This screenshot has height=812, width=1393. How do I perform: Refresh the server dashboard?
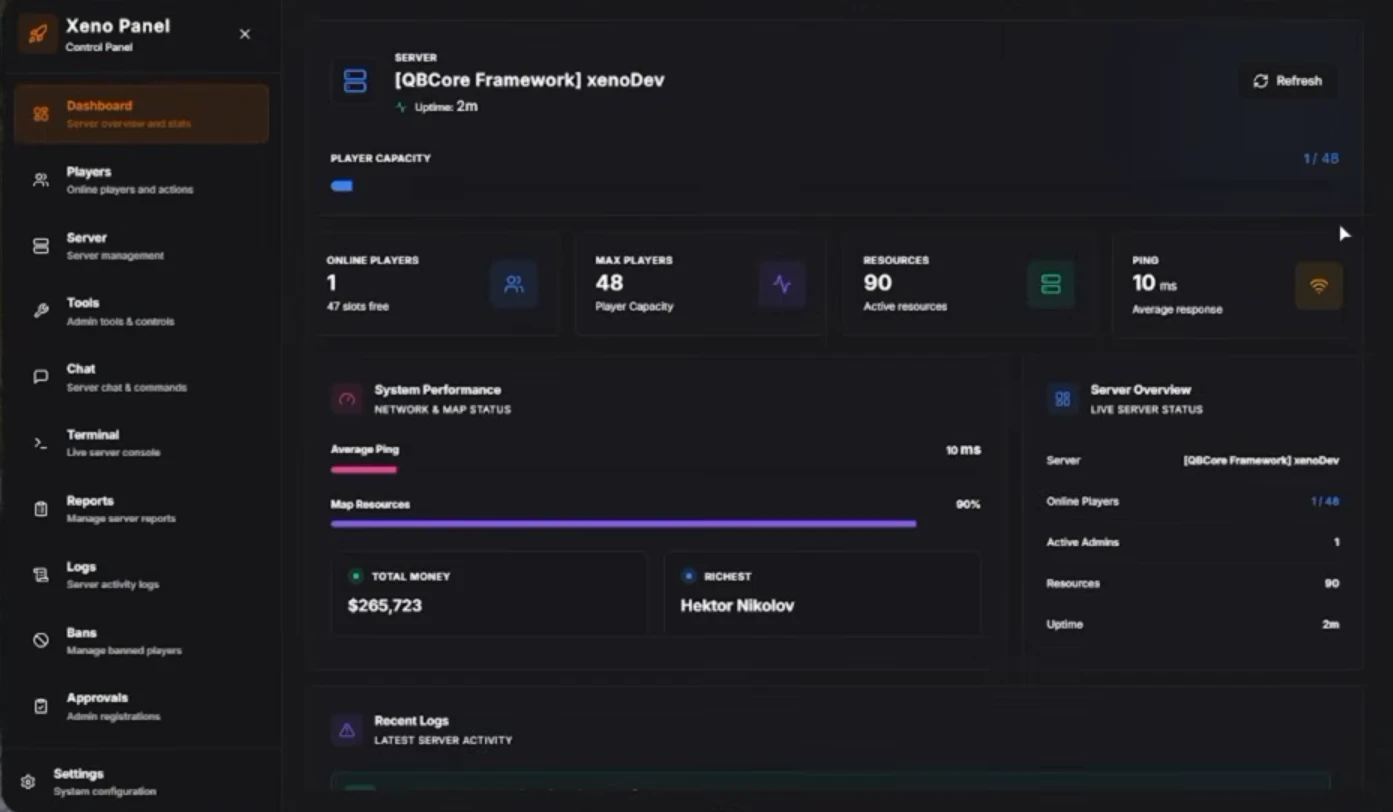coord(1288,81)
